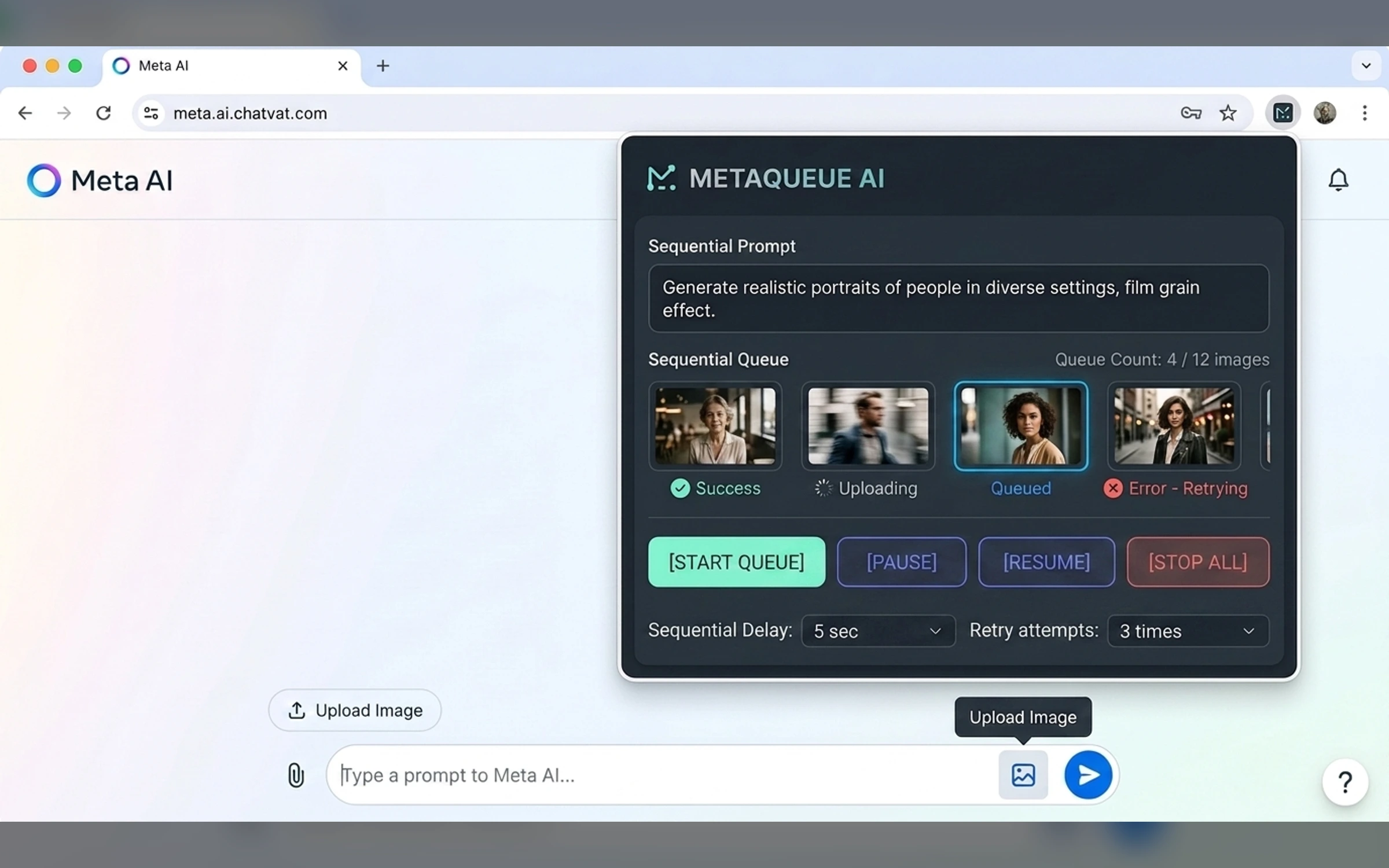1389x868 pixels.
Task: Select the Uploading queue thumbnail
Action: [x=868, y=426]
